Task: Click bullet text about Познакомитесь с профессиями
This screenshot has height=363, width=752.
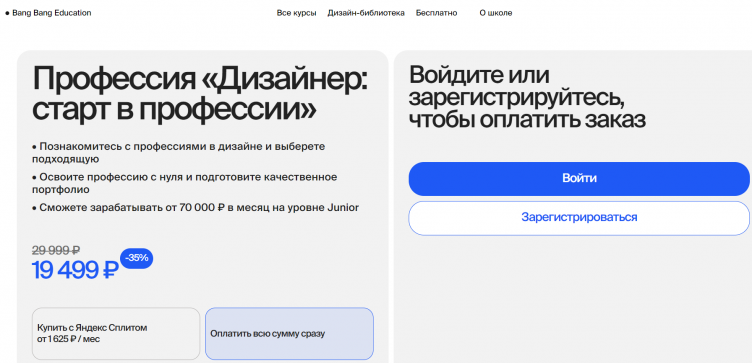Action: point(178,152)
